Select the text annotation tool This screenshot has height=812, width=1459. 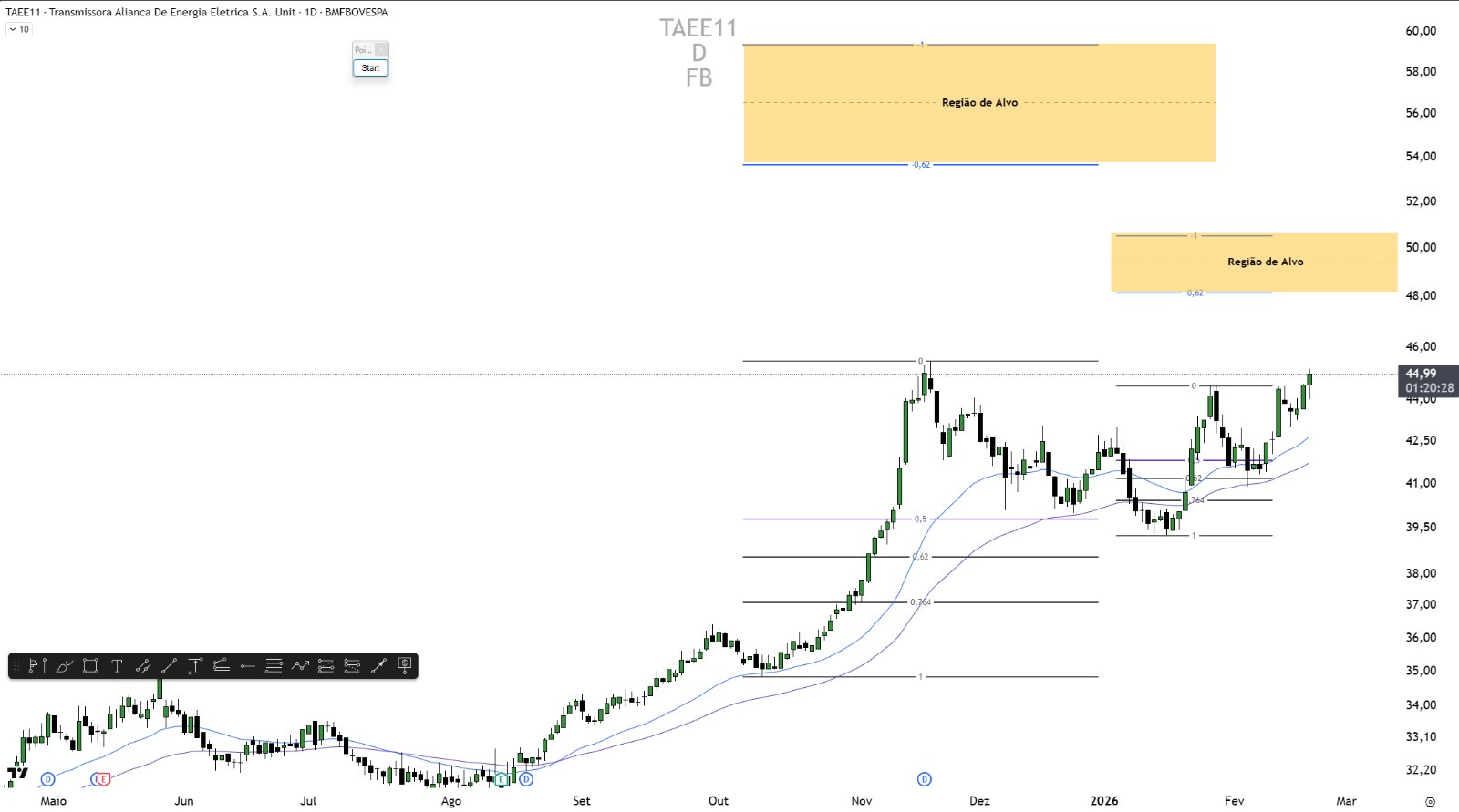pos(117,666)
